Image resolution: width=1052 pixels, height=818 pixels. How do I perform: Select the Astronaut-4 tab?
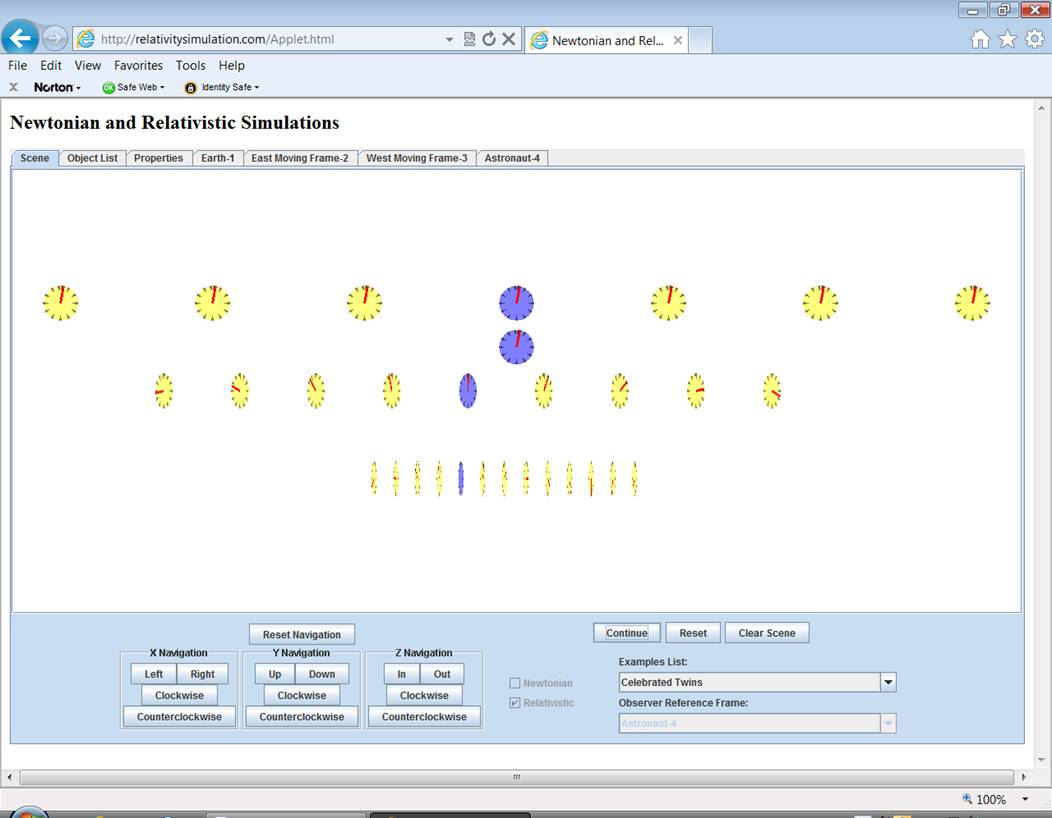[513, 158]
